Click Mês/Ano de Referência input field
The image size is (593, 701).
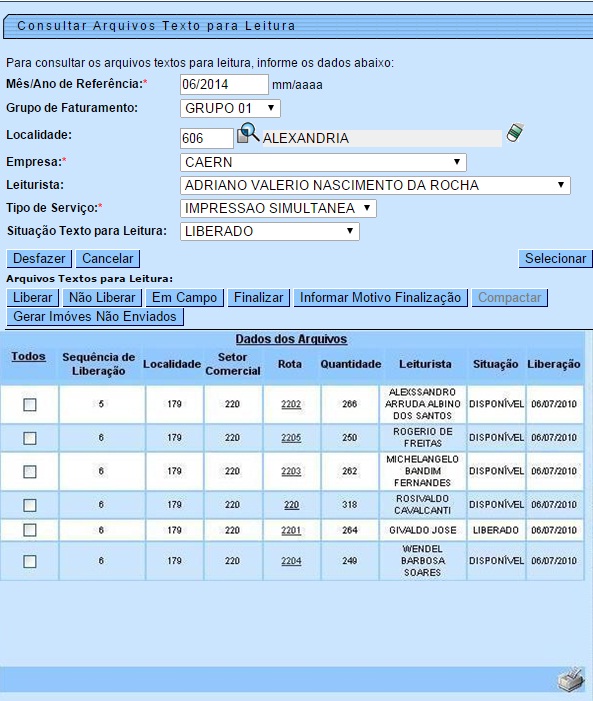[224, 84]
